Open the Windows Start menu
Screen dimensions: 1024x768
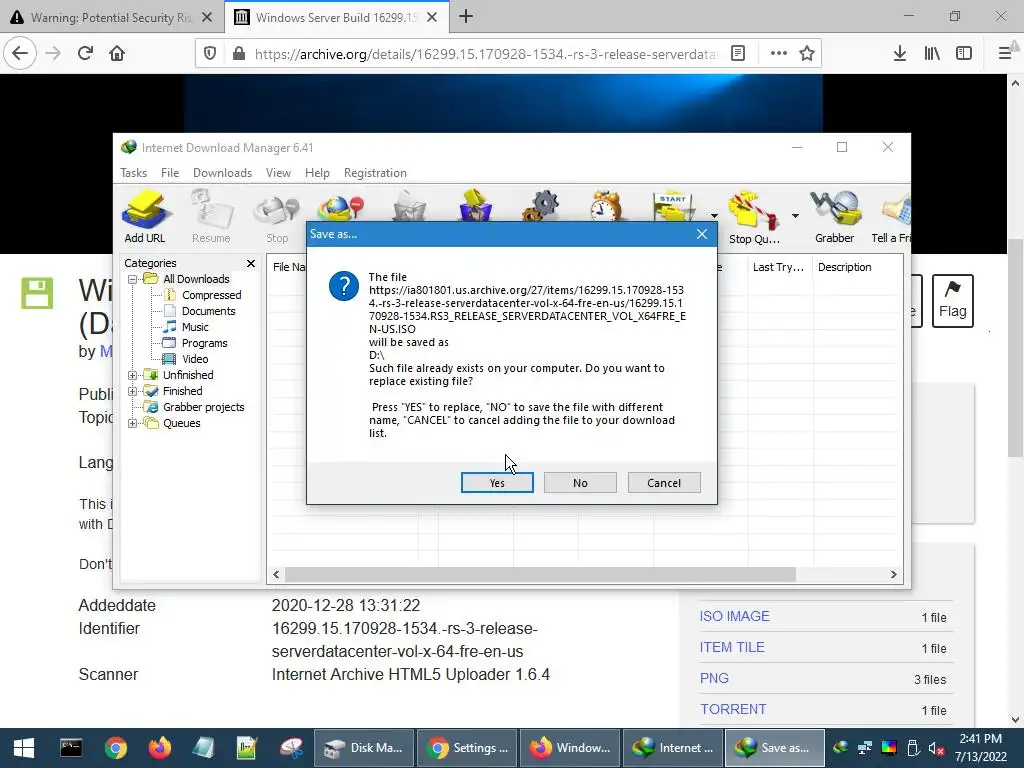[x=24, y=748]
